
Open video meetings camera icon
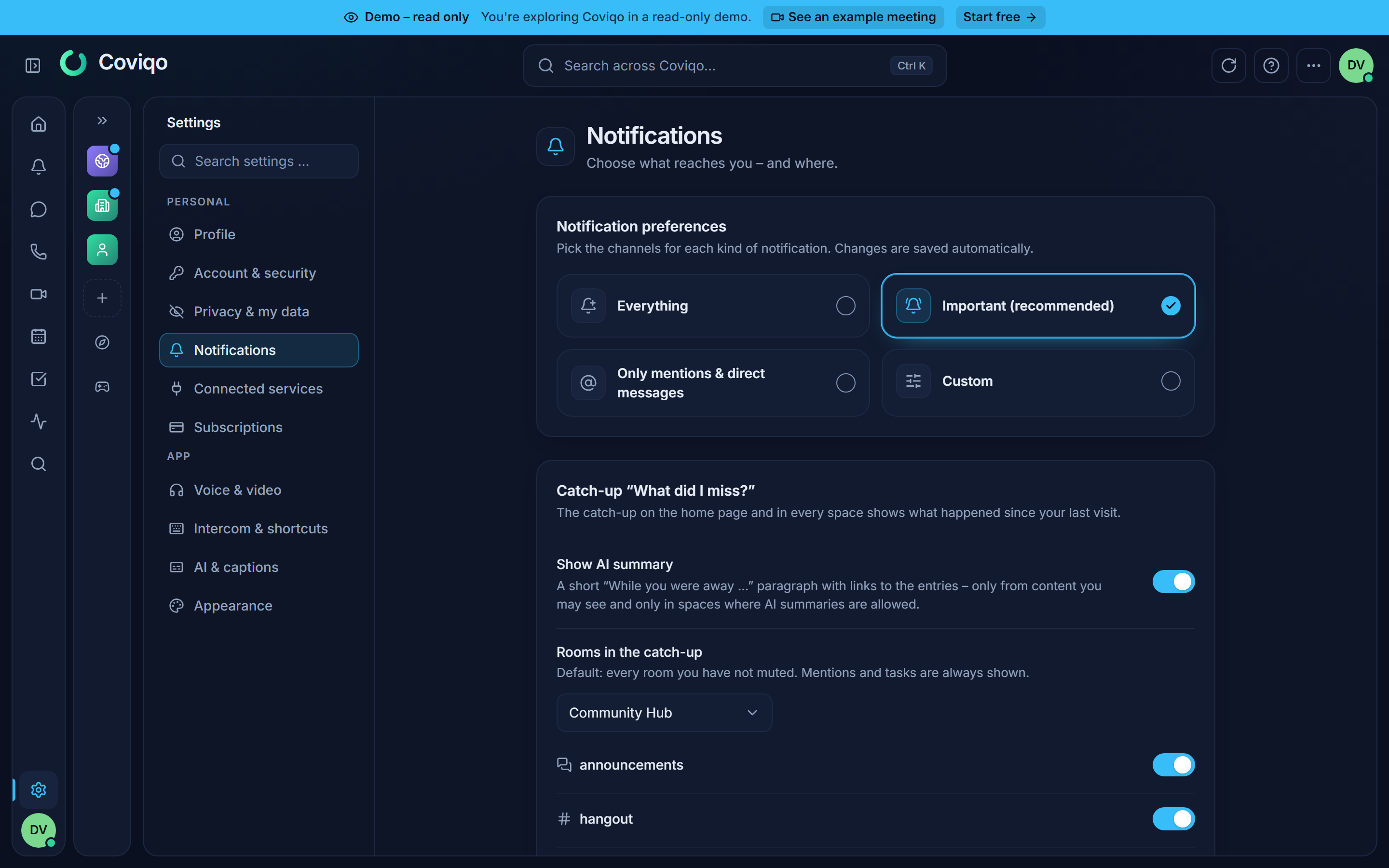point(39,294)
